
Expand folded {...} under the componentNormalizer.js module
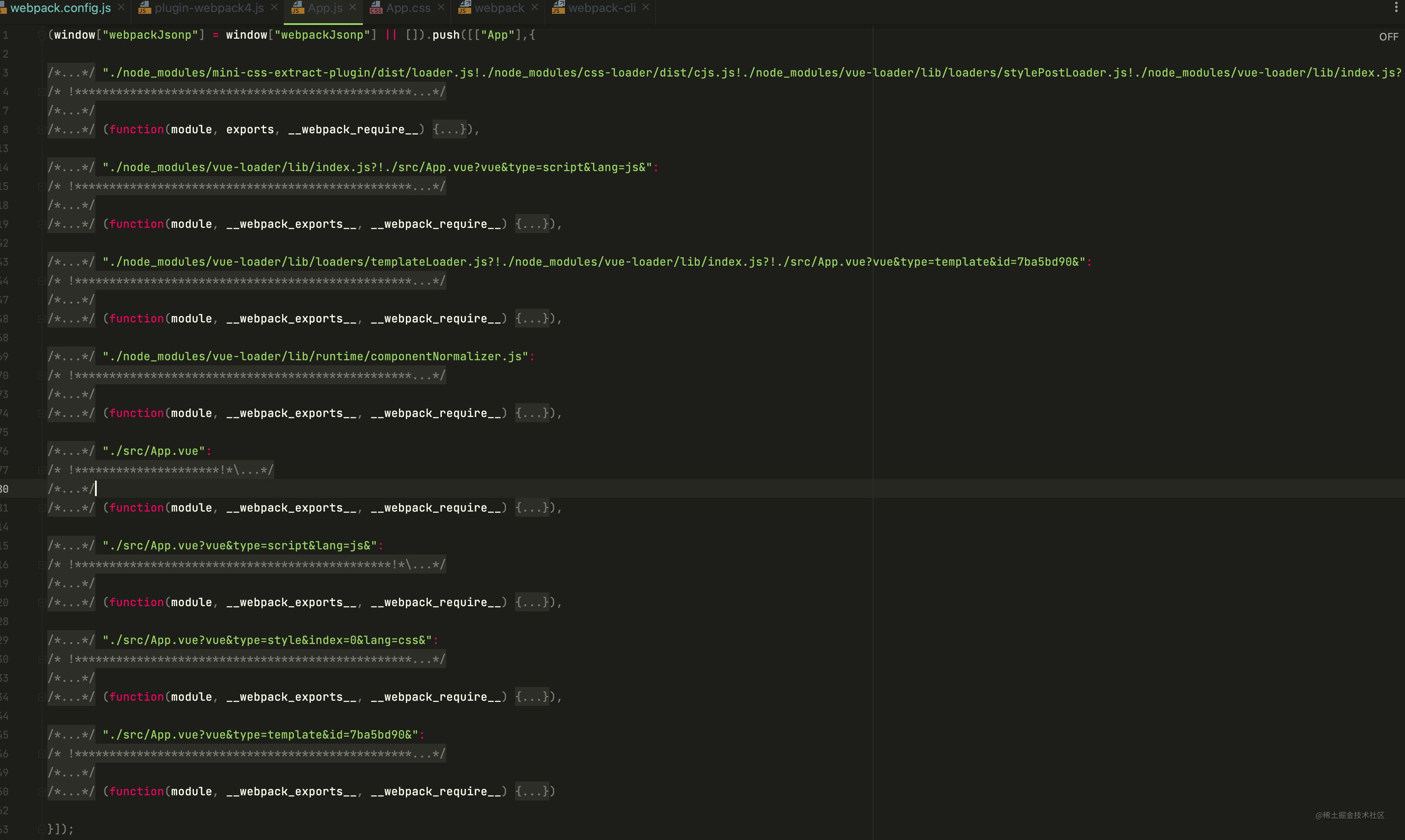pyautogui.click(x=532, y=413)
